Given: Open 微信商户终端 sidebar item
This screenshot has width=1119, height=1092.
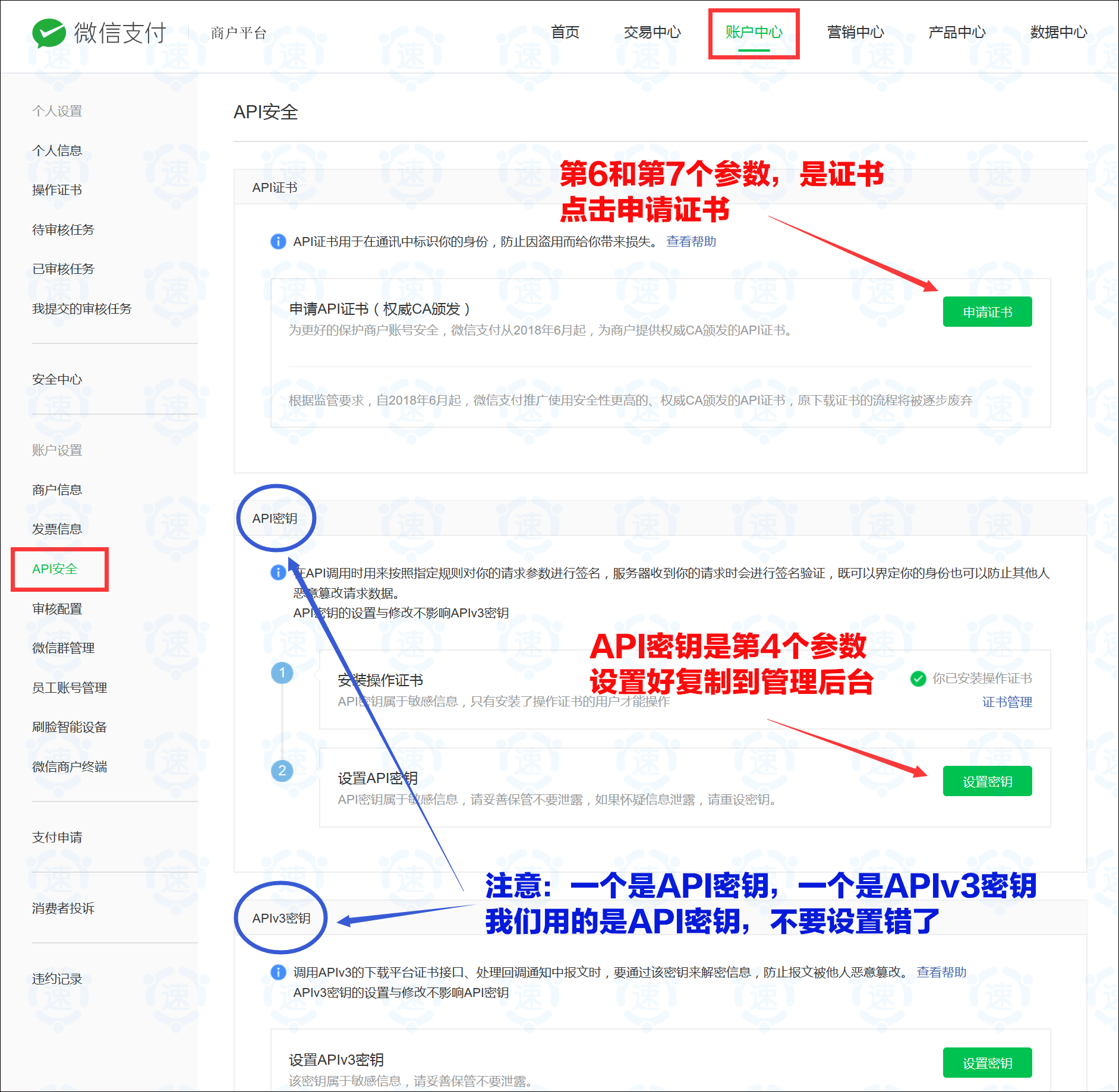Looking at the screenshot, I should pos(70,767).
